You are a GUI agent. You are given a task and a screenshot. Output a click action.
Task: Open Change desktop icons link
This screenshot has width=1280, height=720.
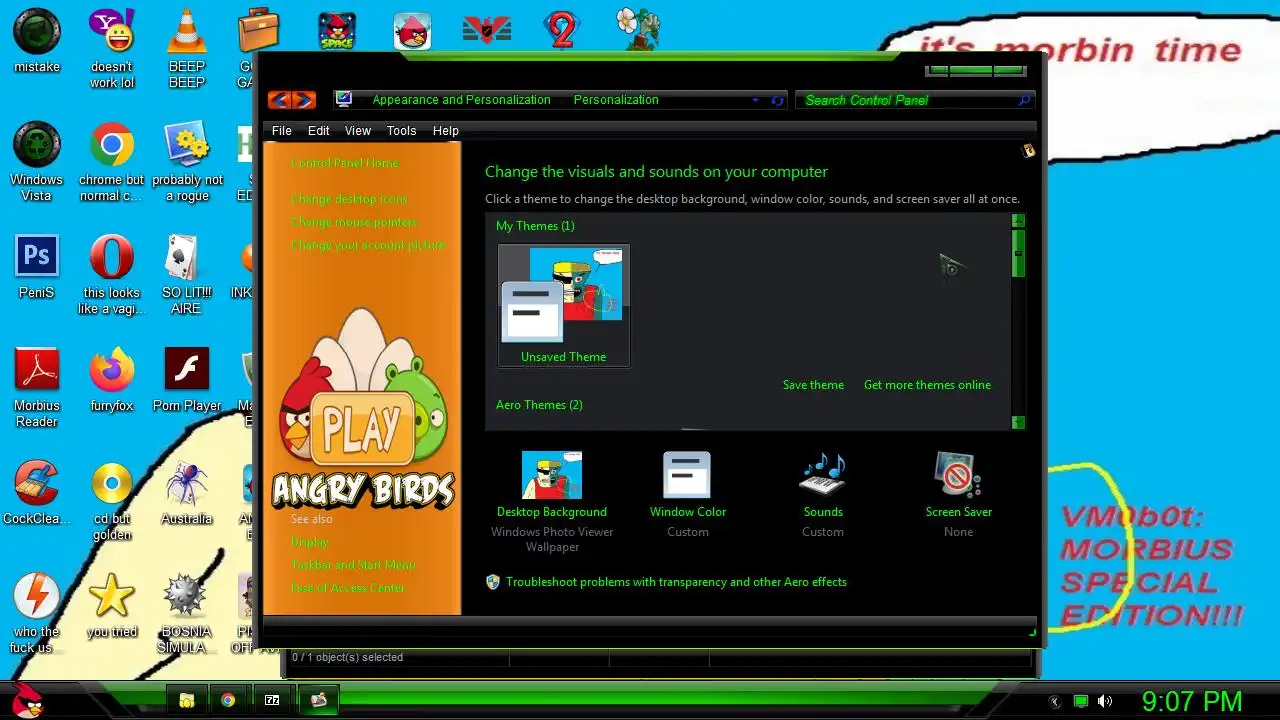pyautogui.click(x=349, y=199)
